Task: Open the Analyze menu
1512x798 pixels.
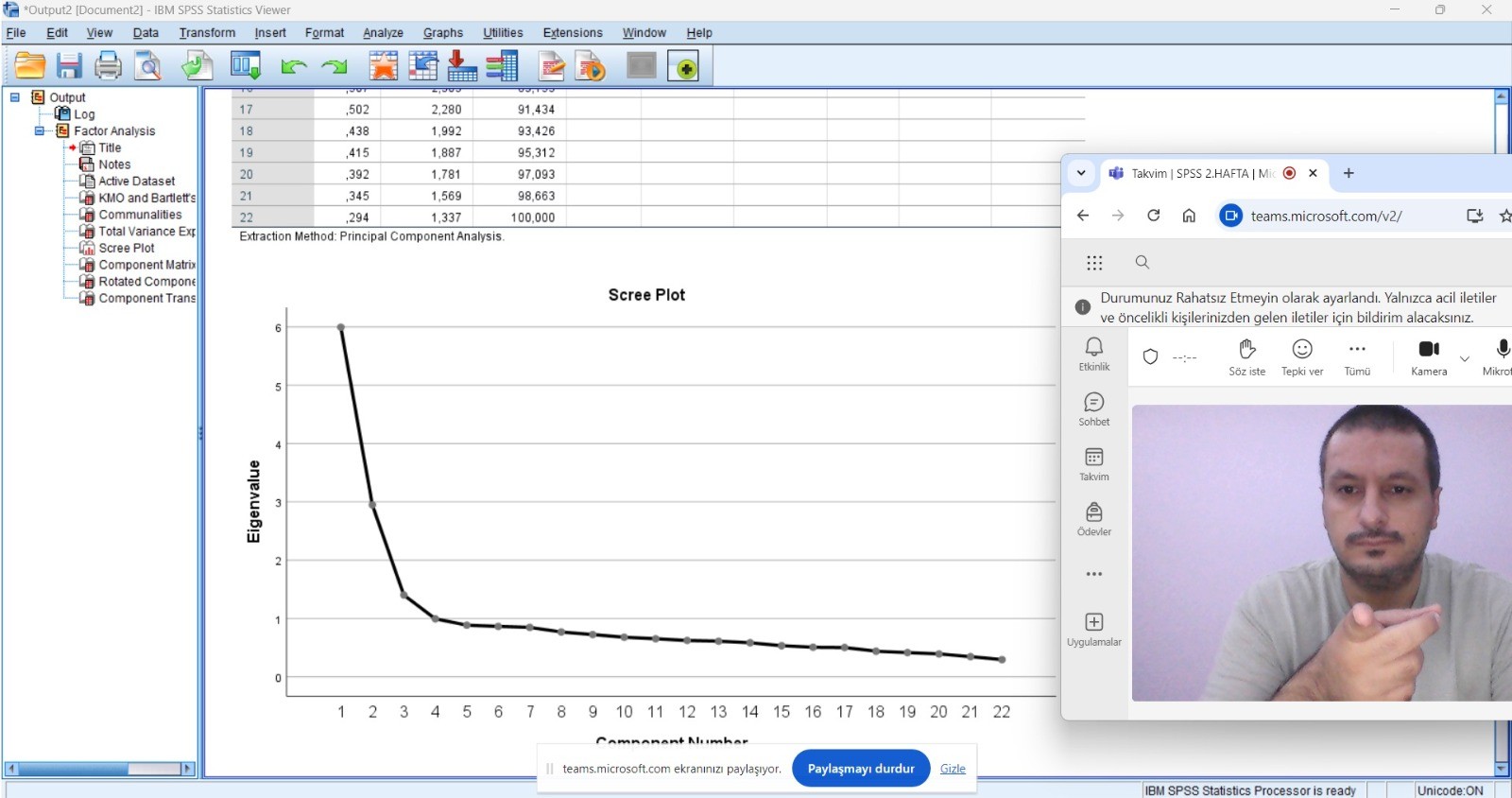Action: (383, 32)
